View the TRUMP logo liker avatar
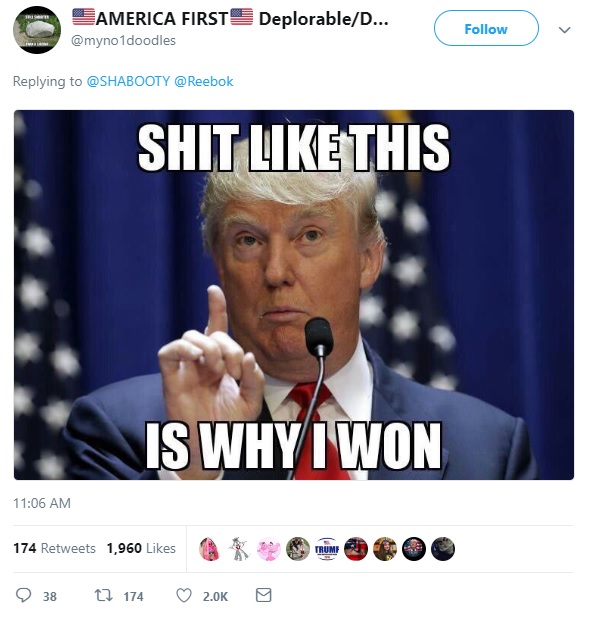The image size is (589, 618). click(x=327, y=549)
